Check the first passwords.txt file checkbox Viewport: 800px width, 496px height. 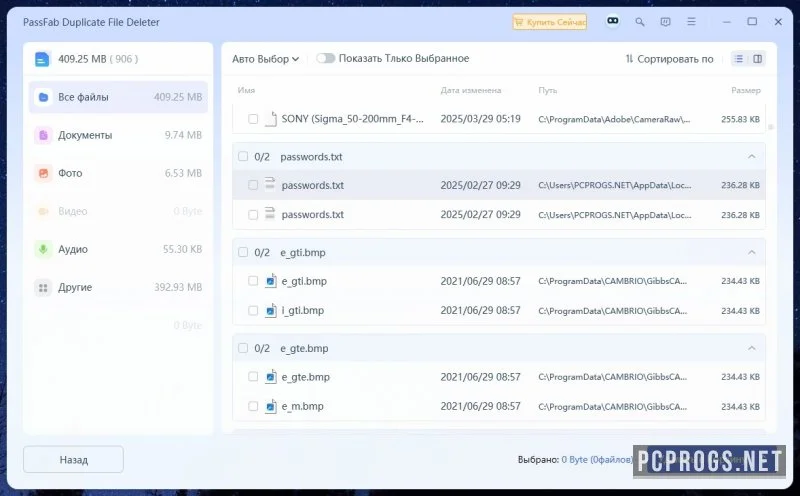pyautogui.click(x=253, y=185)
